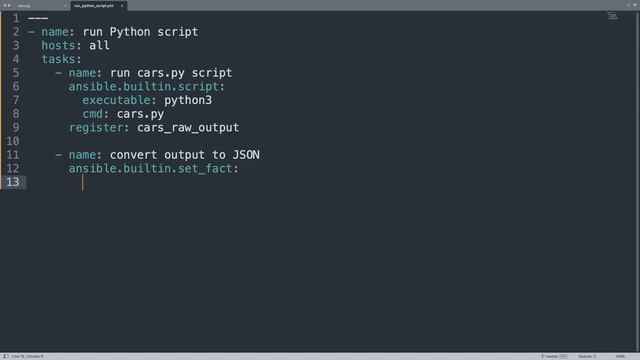Image resolution: width=640 pixels, height=360 pixels.
Task: Click the word executable on line 7
Action: coord(116,100)
